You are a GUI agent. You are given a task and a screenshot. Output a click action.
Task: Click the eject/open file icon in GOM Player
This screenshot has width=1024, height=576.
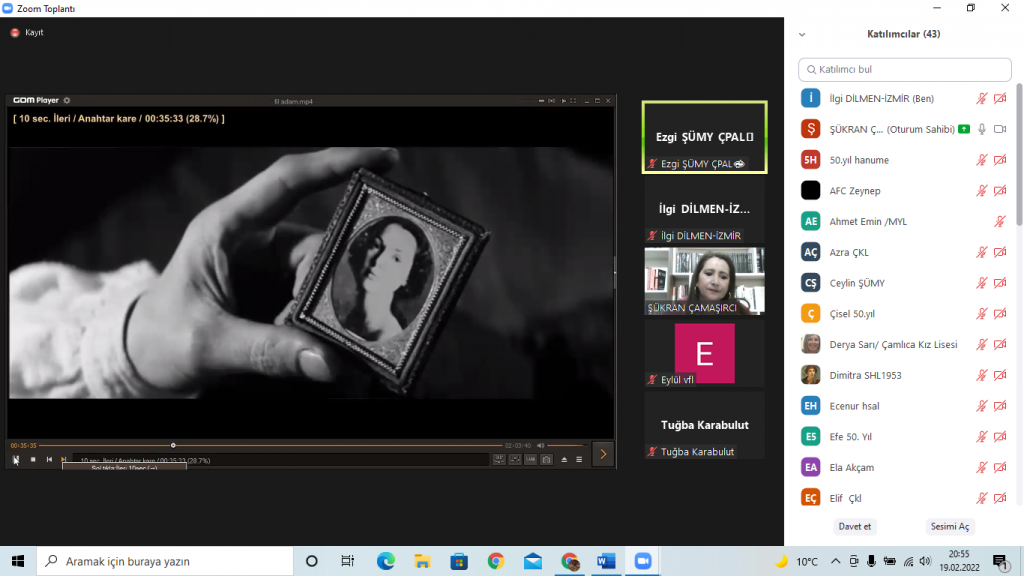click(x=564, y=459)
